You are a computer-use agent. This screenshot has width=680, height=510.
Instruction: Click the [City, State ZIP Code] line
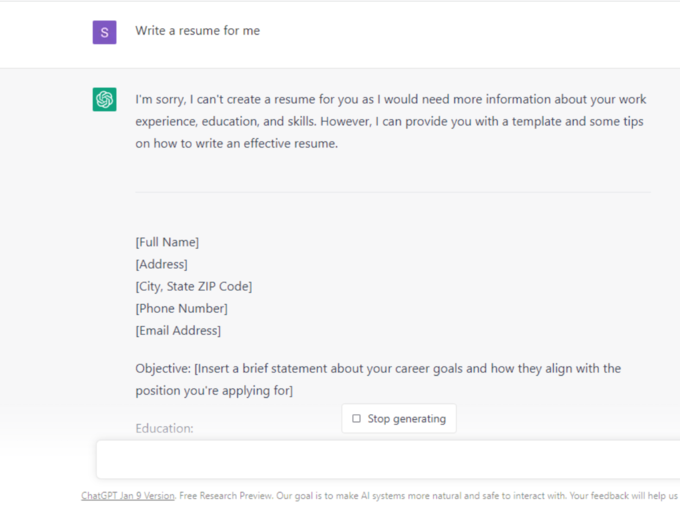pos(193,286)
